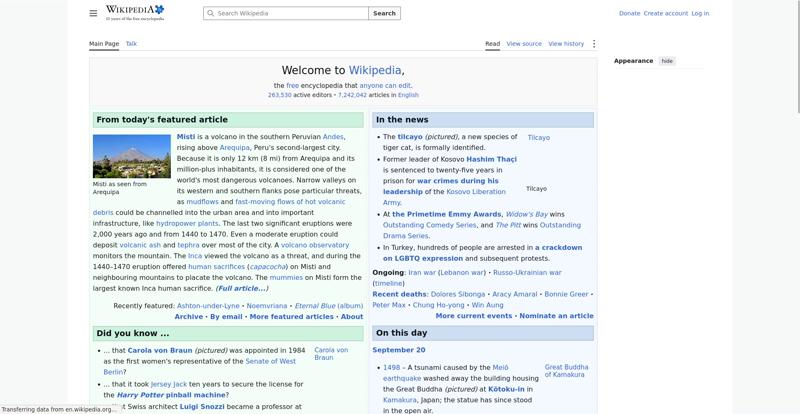Image resolution: width=800 pixels, height=414 pixels.
Task: Open the mummies link
Action: pyautogui.click(x=286, y=278)
